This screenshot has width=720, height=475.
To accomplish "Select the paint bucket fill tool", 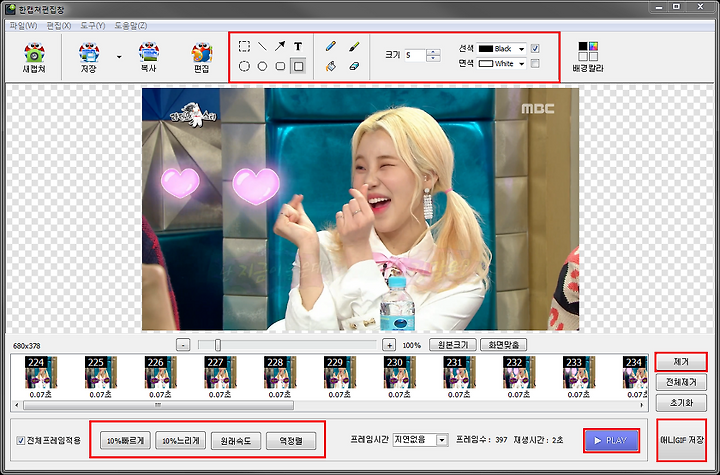I will pos(331,66).
